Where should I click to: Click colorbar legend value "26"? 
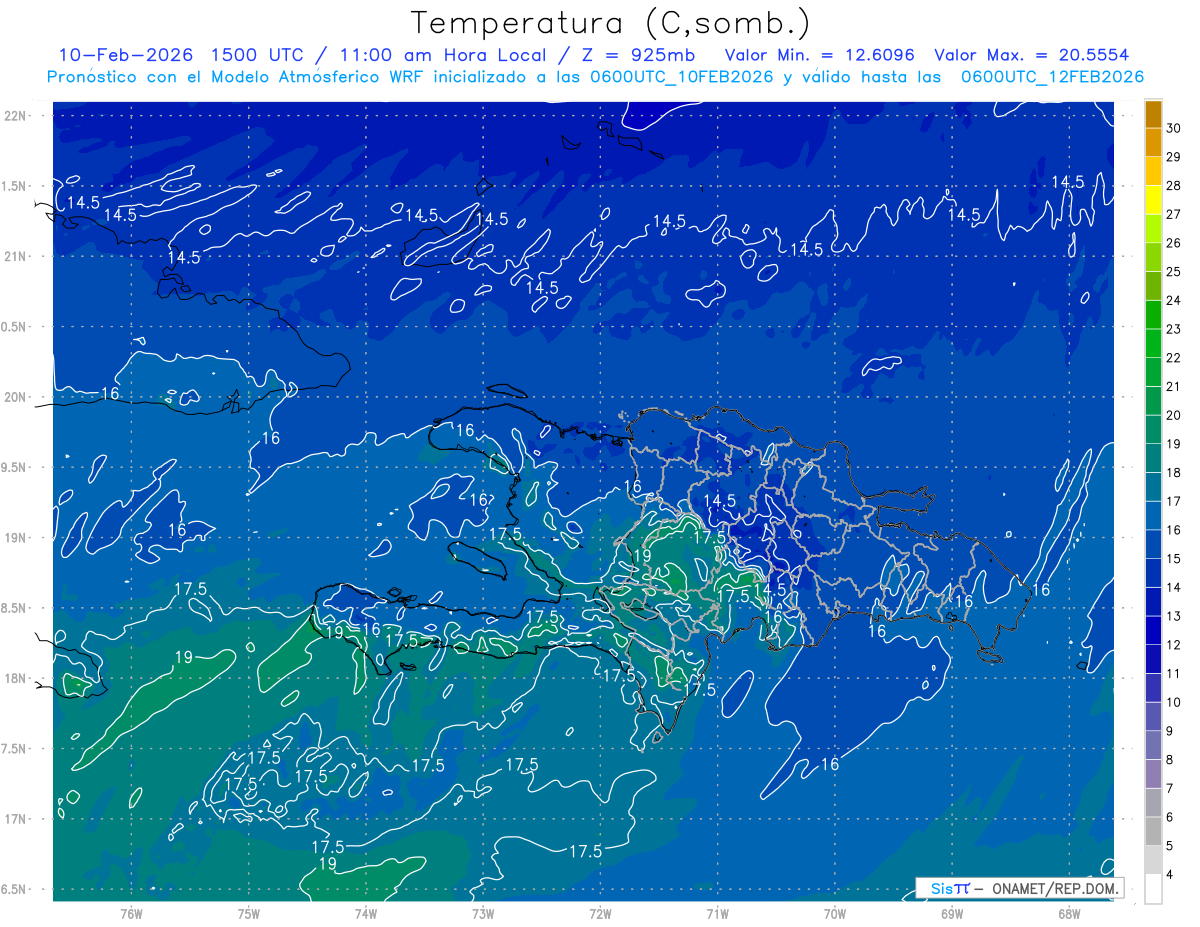(1173, 243)
